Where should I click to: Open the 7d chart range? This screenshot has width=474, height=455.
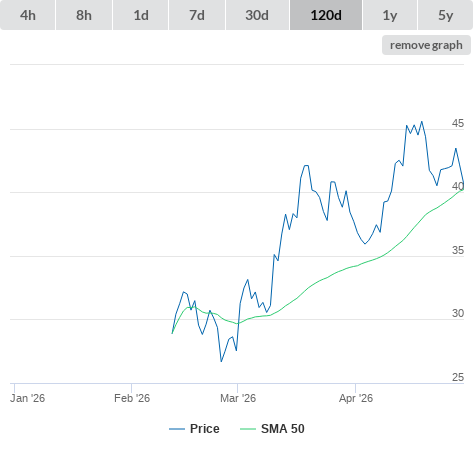(x=197, y=15)
